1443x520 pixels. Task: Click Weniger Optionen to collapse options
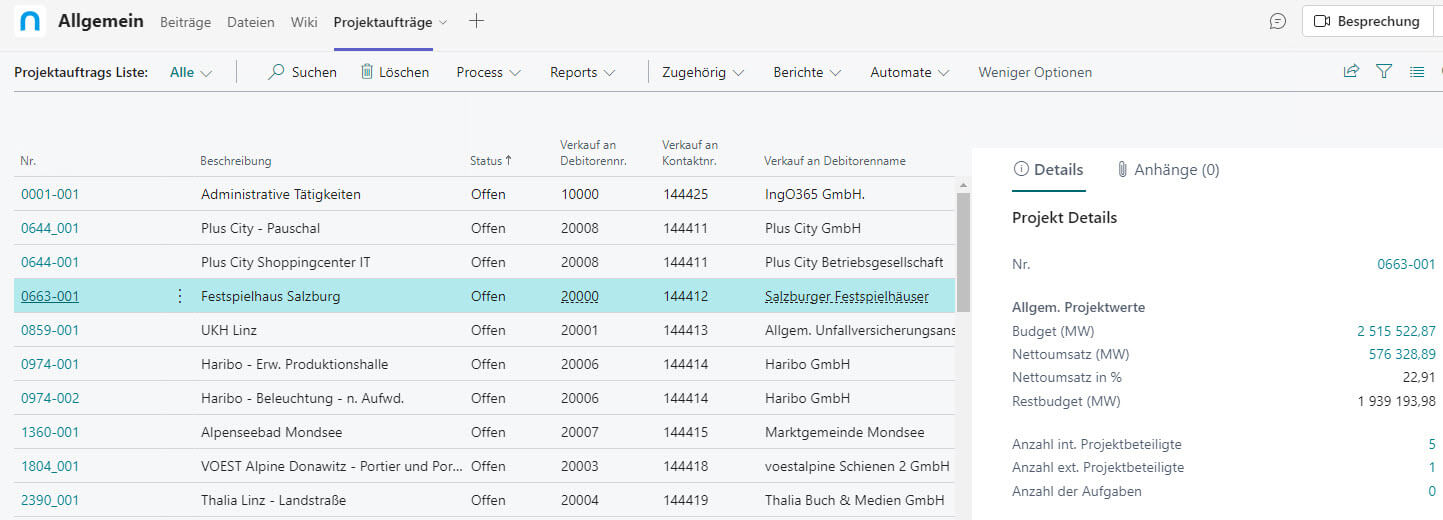(1035, 72)
